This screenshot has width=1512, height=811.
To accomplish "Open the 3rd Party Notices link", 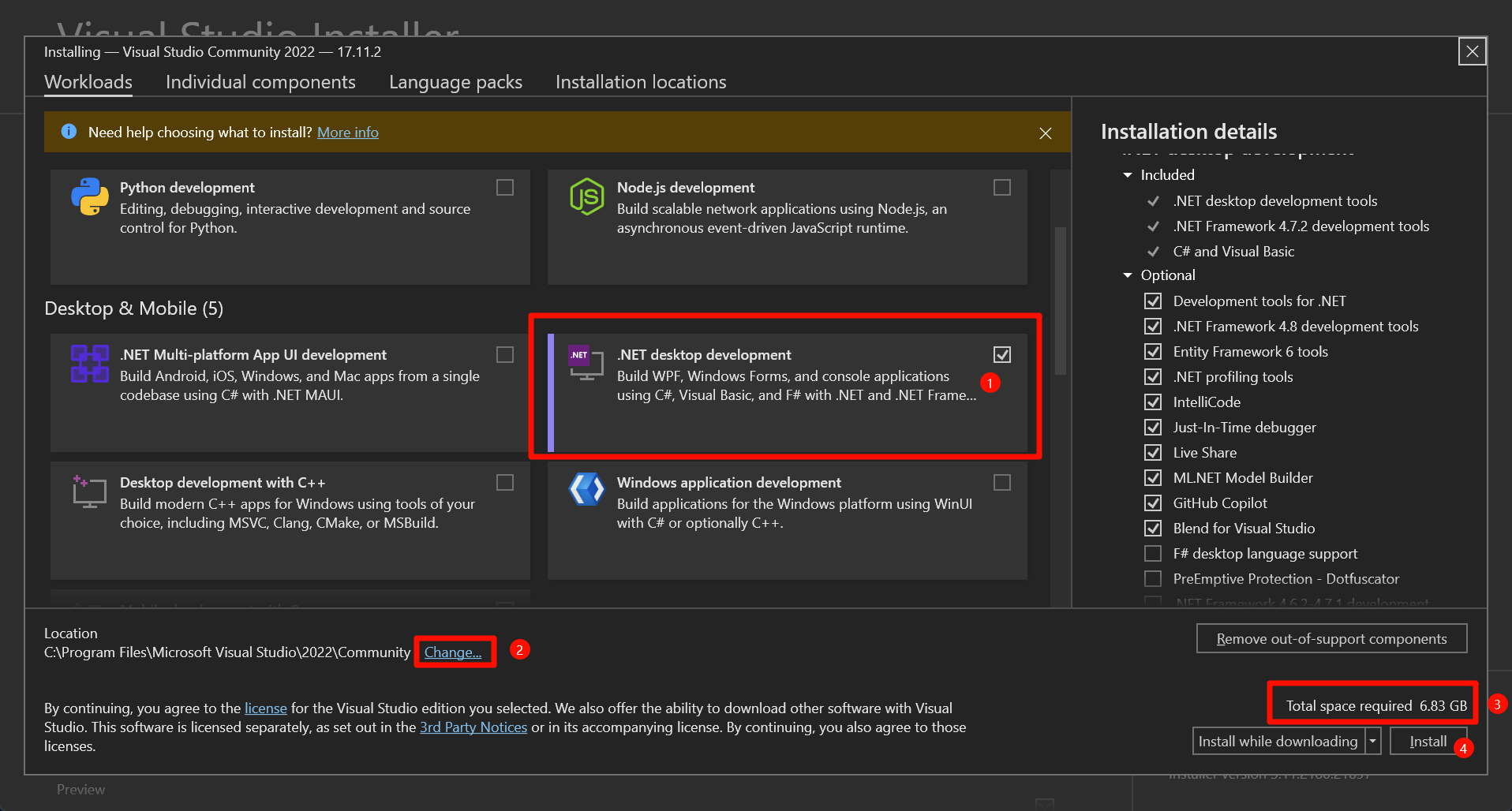I will coord(473,727).
